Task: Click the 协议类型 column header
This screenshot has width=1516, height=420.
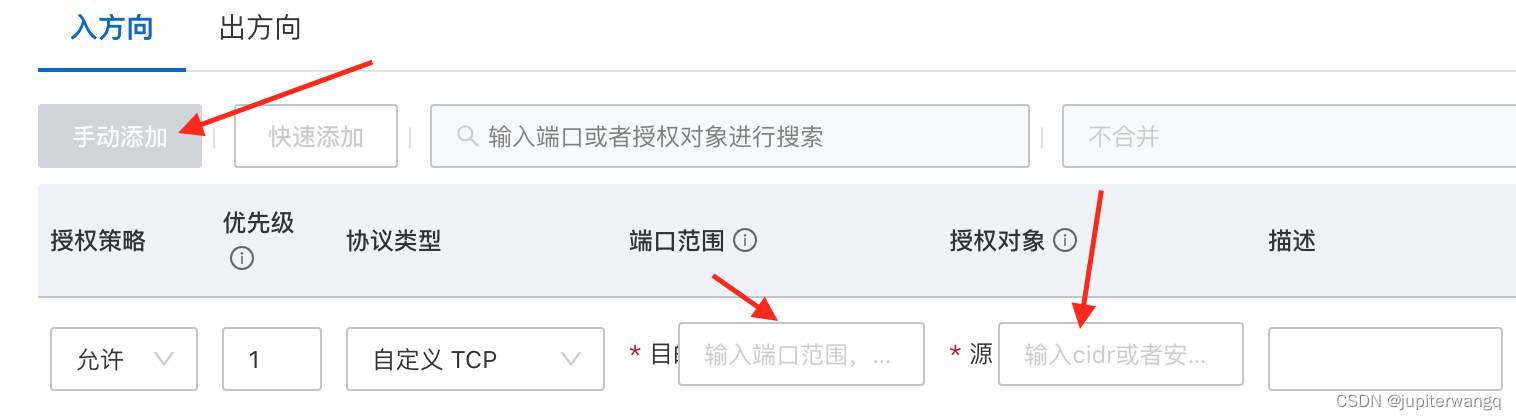Action: pos(393,240)
